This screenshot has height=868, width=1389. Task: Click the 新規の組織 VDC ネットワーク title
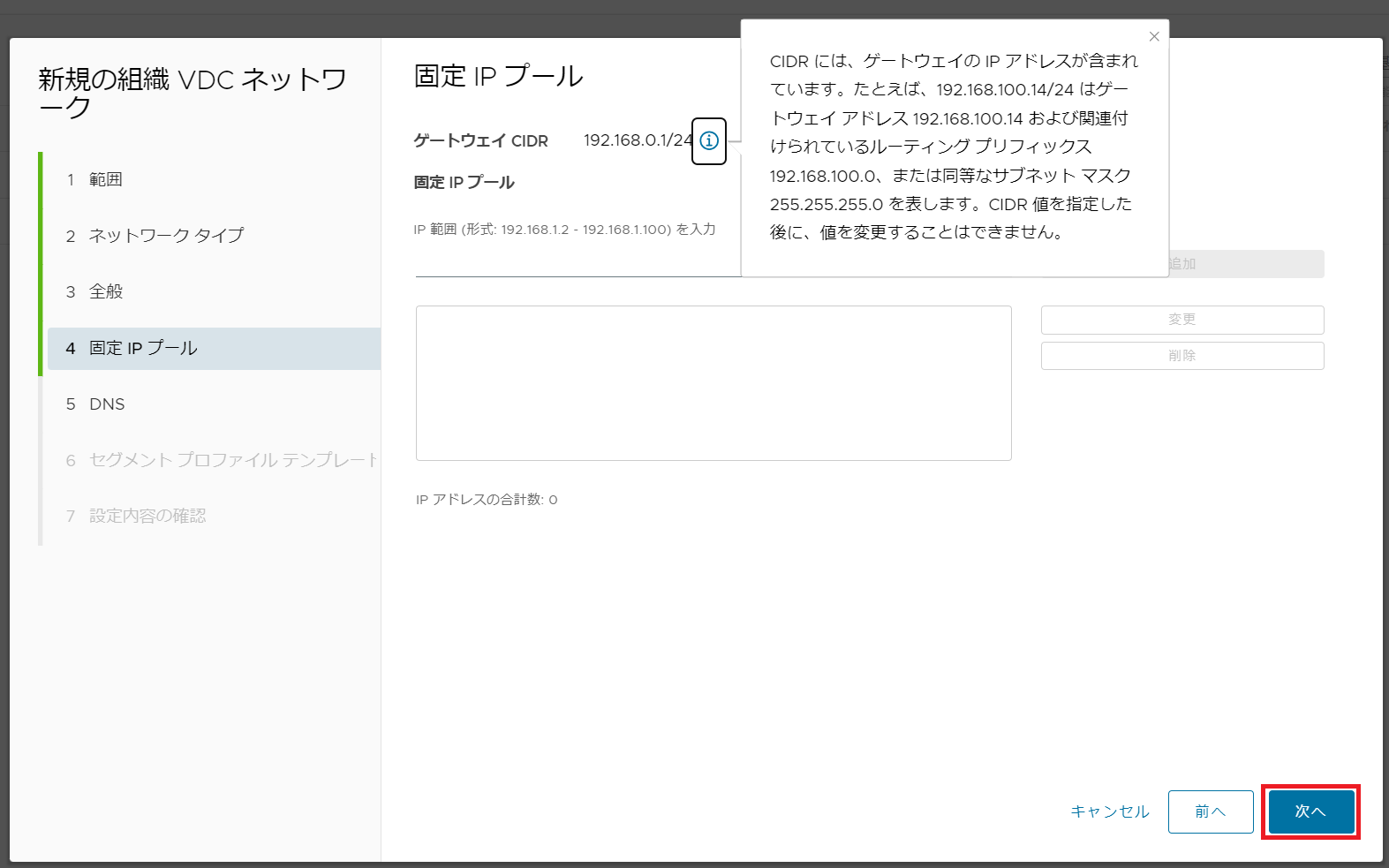coord(192,93)
